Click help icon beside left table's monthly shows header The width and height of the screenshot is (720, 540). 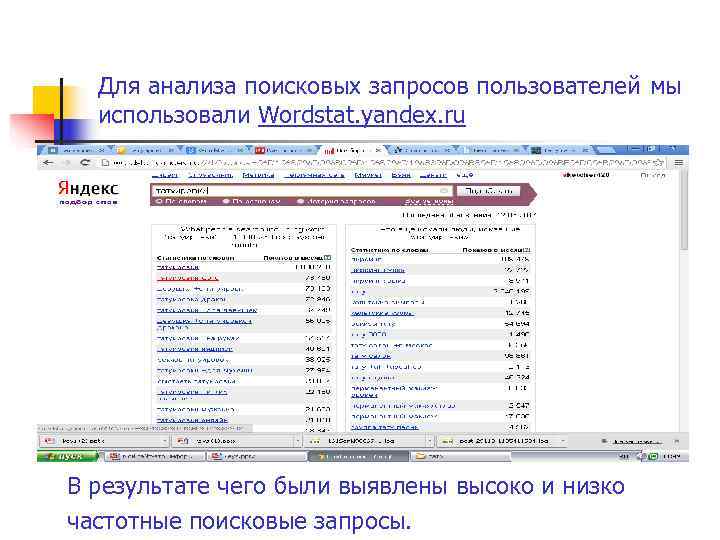pos(328,258)
